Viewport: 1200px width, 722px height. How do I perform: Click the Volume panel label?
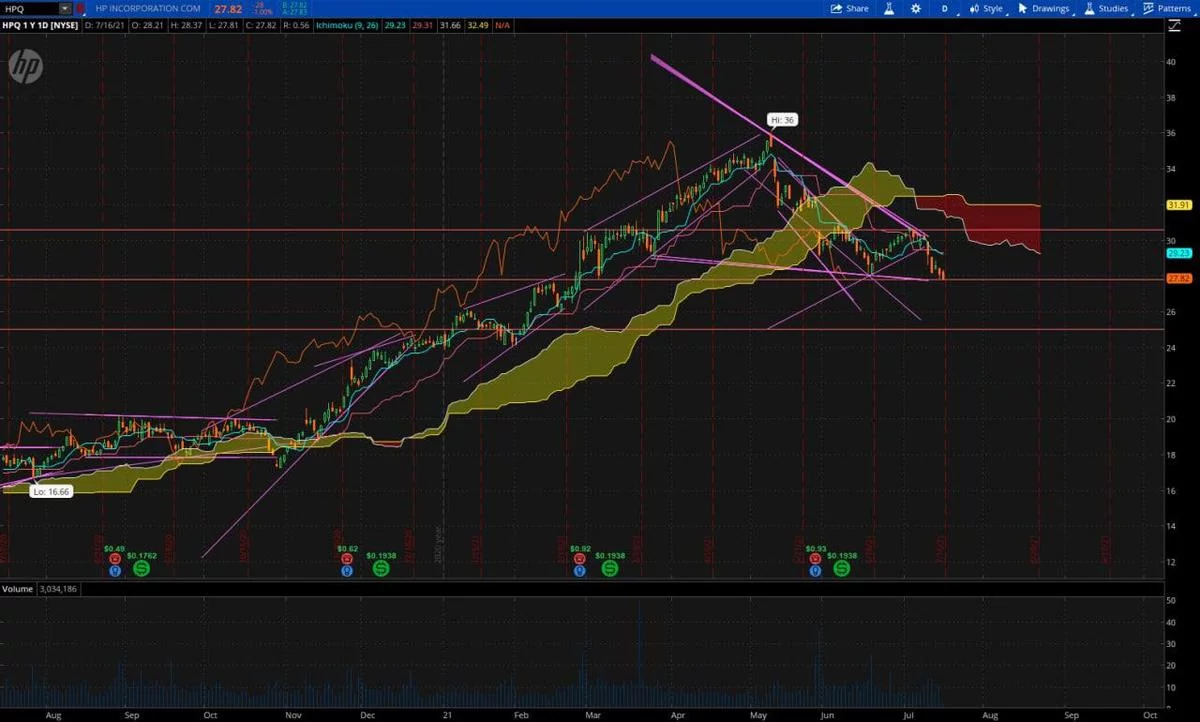pos(17,589)
